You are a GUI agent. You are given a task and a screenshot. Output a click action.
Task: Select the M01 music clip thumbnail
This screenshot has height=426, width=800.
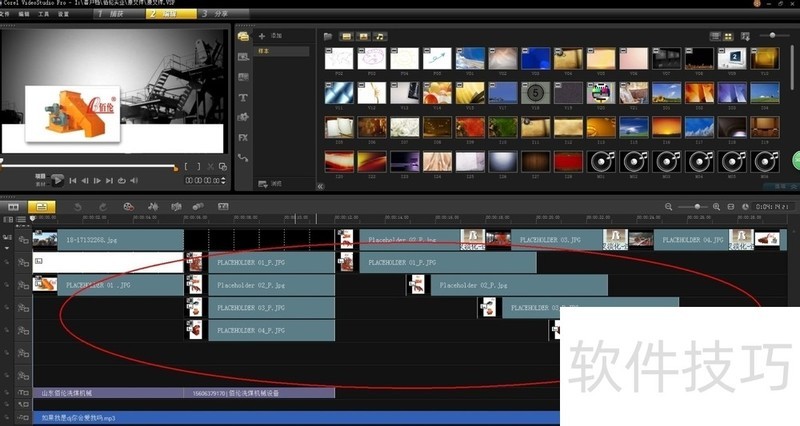click(x=601, y=162)
